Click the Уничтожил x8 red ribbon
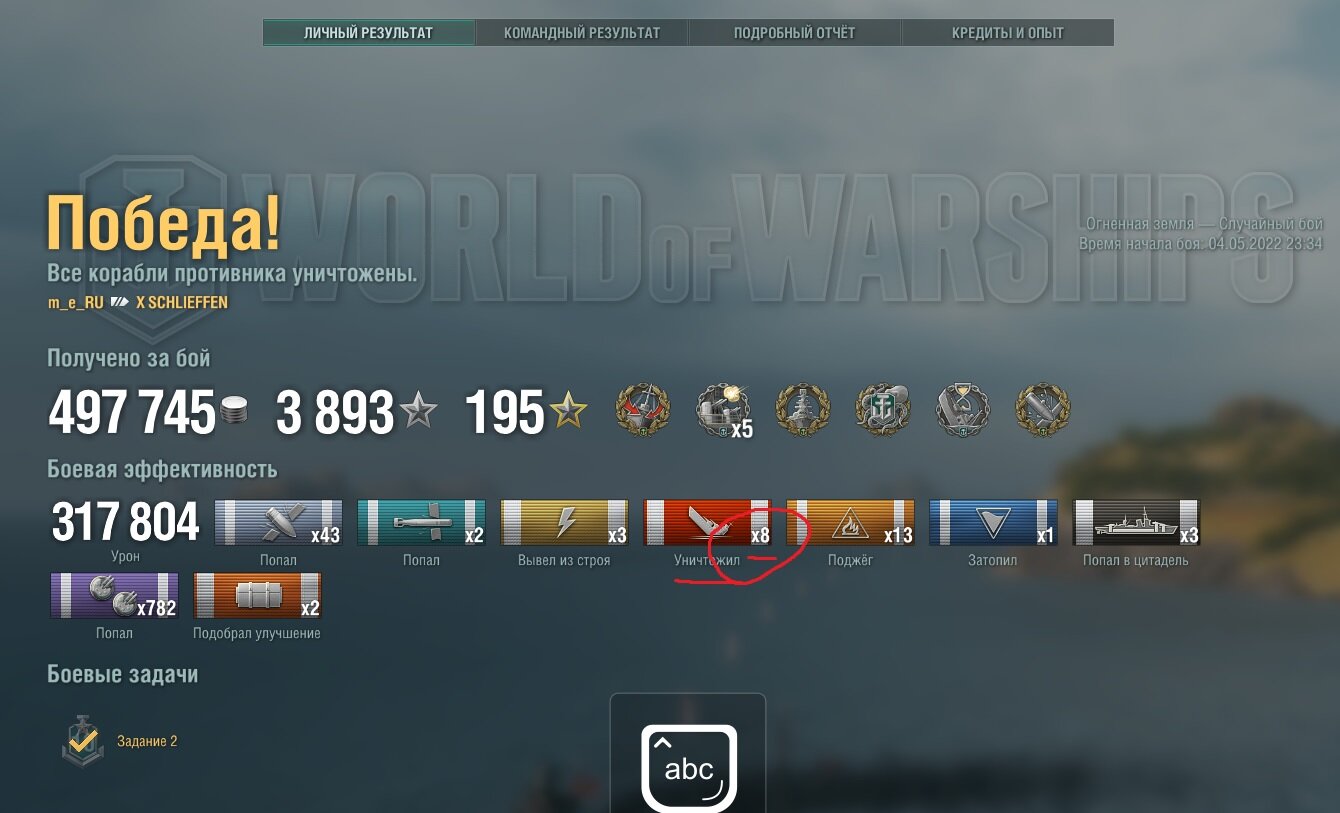The image size is (1340, 813). 707,523
